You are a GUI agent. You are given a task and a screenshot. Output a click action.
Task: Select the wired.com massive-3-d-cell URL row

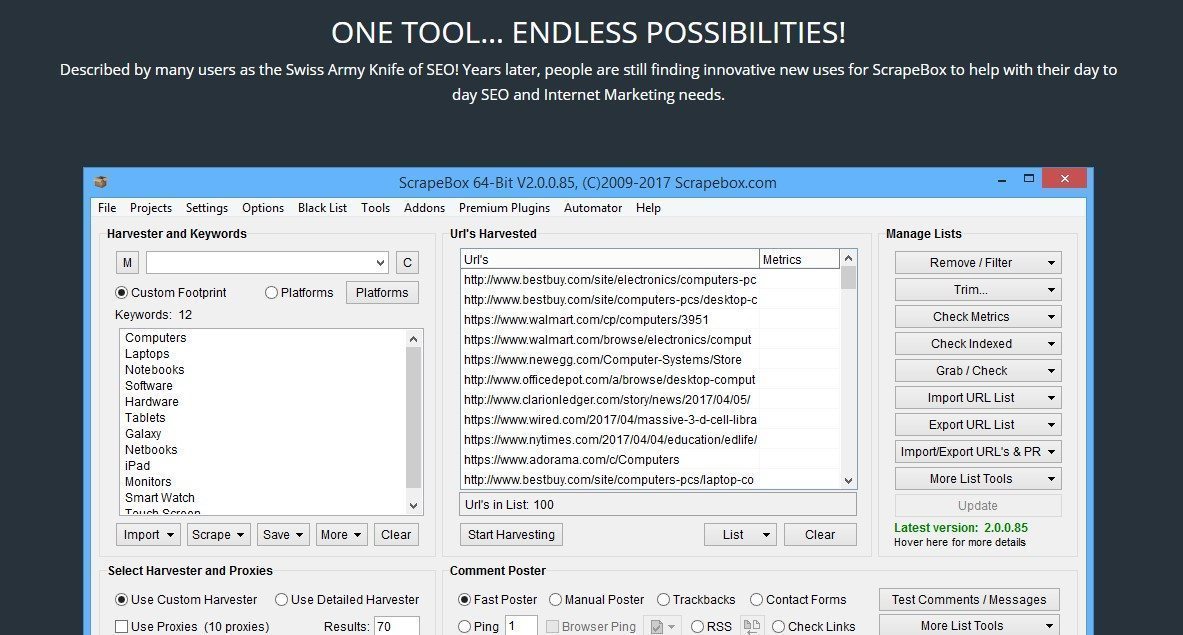(x=610, y=419)
